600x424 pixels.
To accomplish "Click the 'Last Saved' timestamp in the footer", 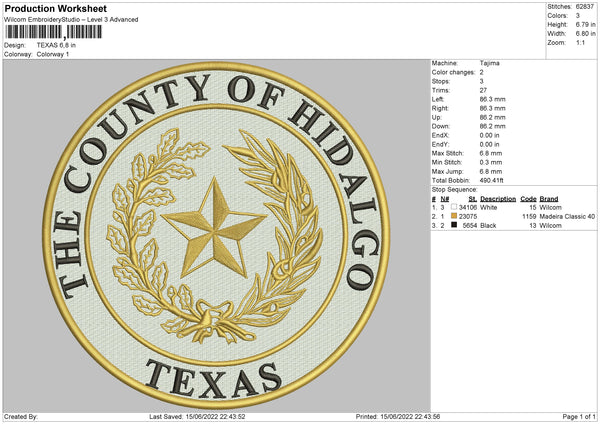I will (x=197, y=416).
